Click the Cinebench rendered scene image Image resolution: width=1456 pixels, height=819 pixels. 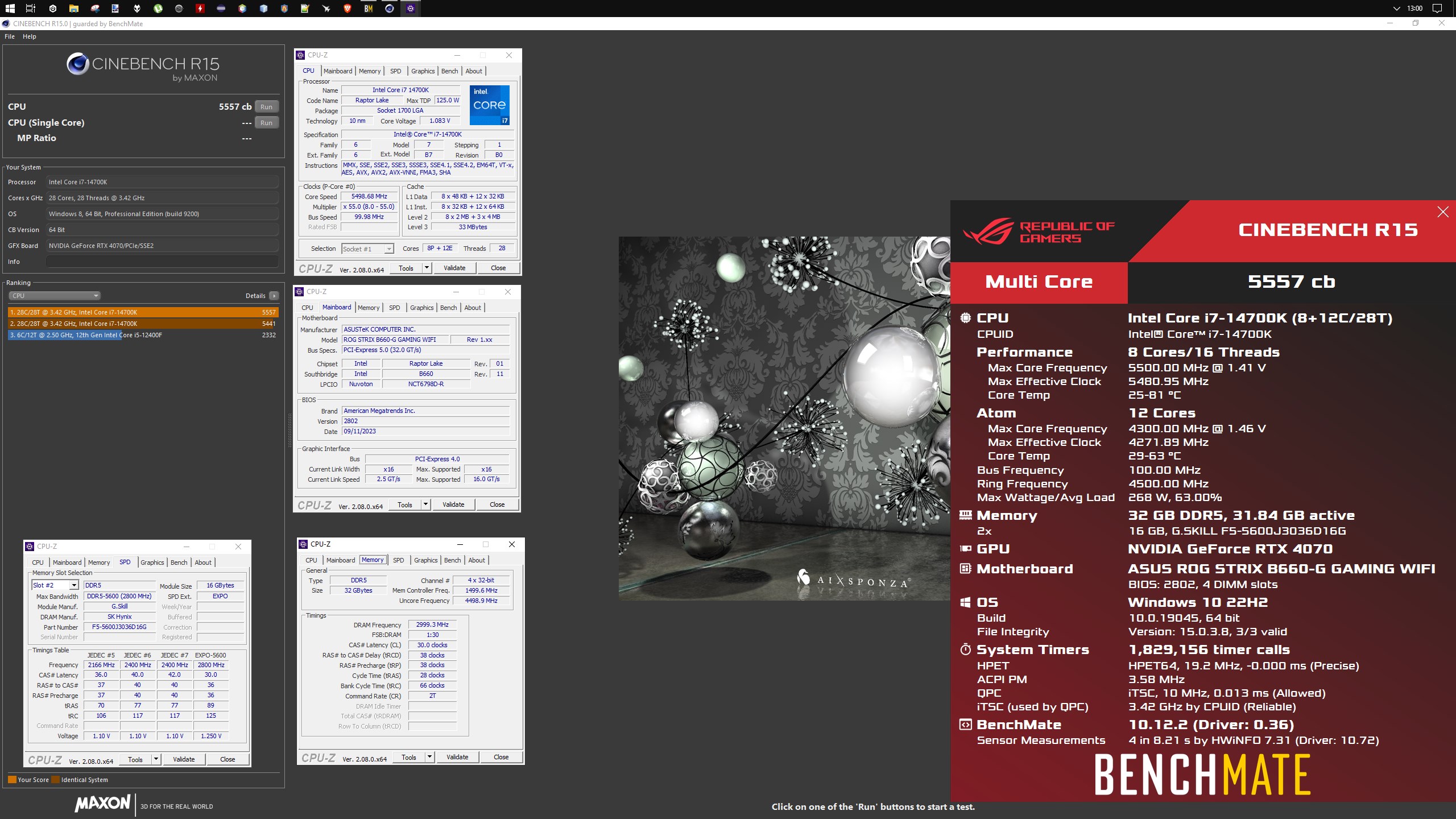[784, 418]
